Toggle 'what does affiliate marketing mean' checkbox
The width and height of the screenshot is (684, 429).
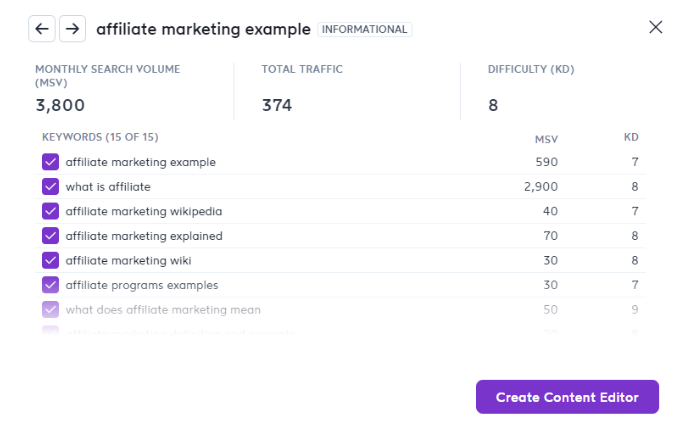[x=51, y=310]
